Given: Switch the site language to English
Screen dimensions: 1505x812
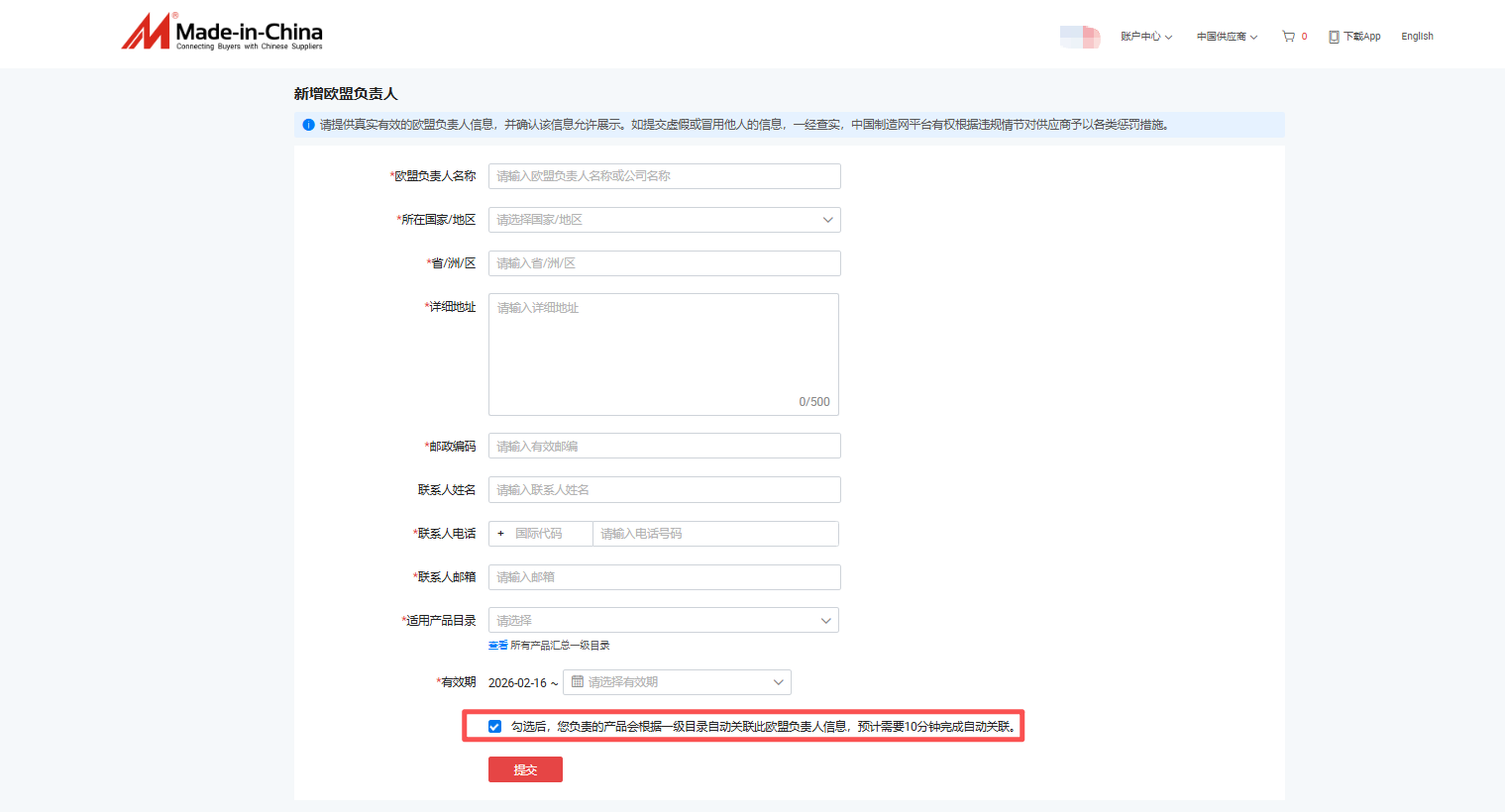Looking at the screenshot, I should click(x=1417, y=36).
